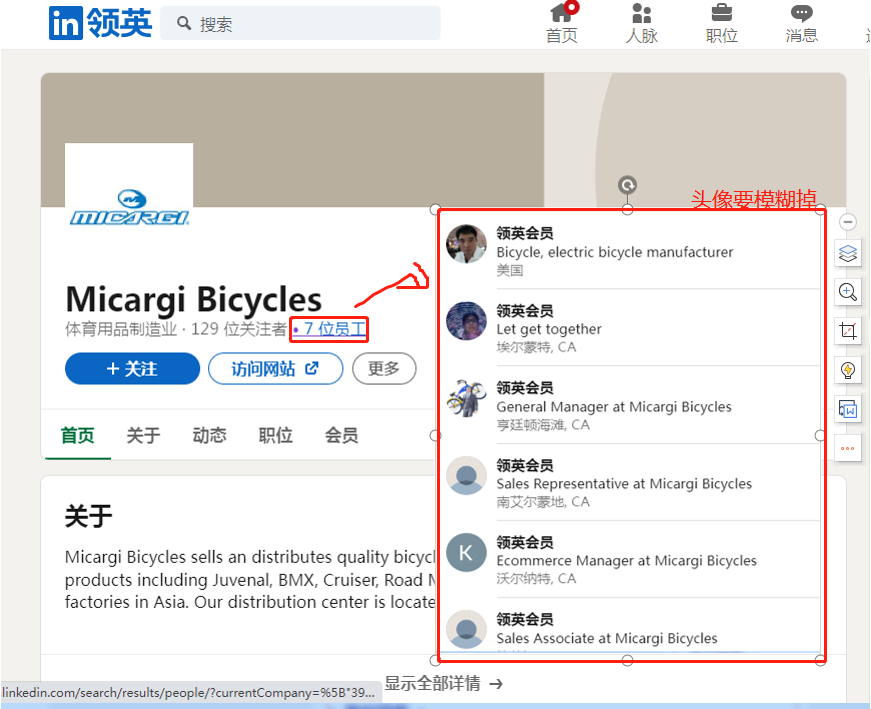Viewport: 871px width, 709px height.
Task: Click the 关于 section heading
Action: [x=88, y=516]
